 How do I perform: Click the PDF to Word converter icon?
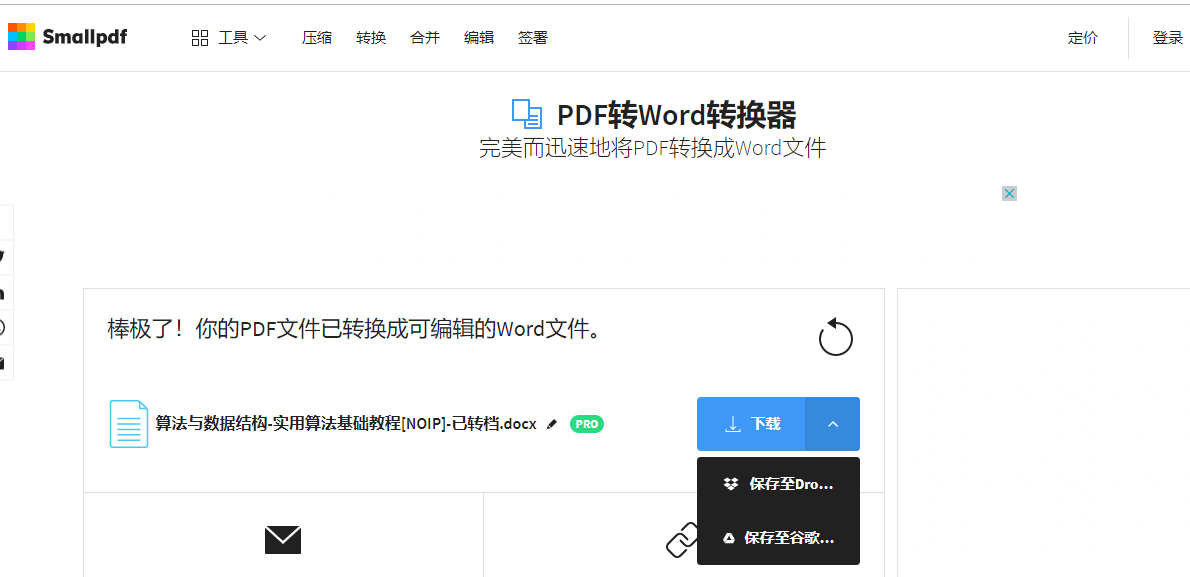pyautogui.click(x=527, y=114)
